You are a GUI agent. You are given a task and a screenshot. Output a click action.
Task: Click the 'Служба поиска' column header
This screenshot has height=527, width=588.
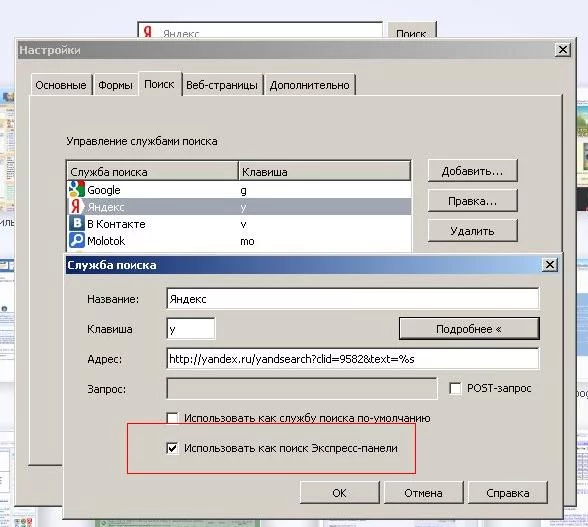pyautogui.click(x=152, y=171)
